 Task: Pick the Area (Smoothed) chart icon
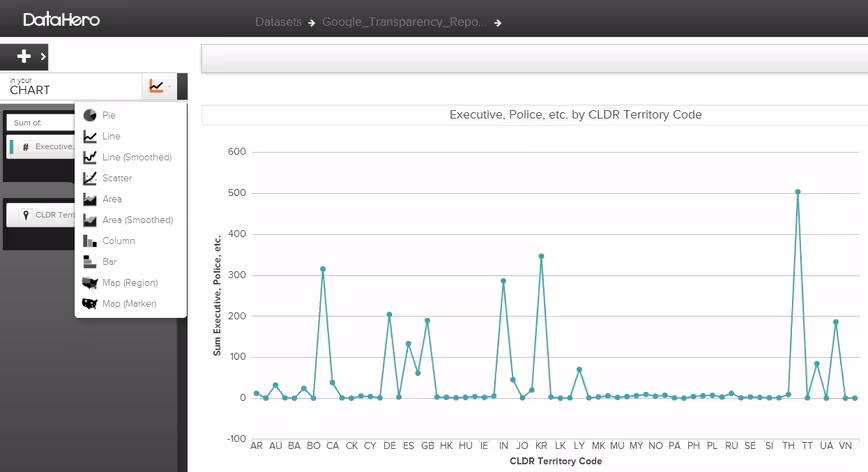pyautogui.click(x=90, y=220)
